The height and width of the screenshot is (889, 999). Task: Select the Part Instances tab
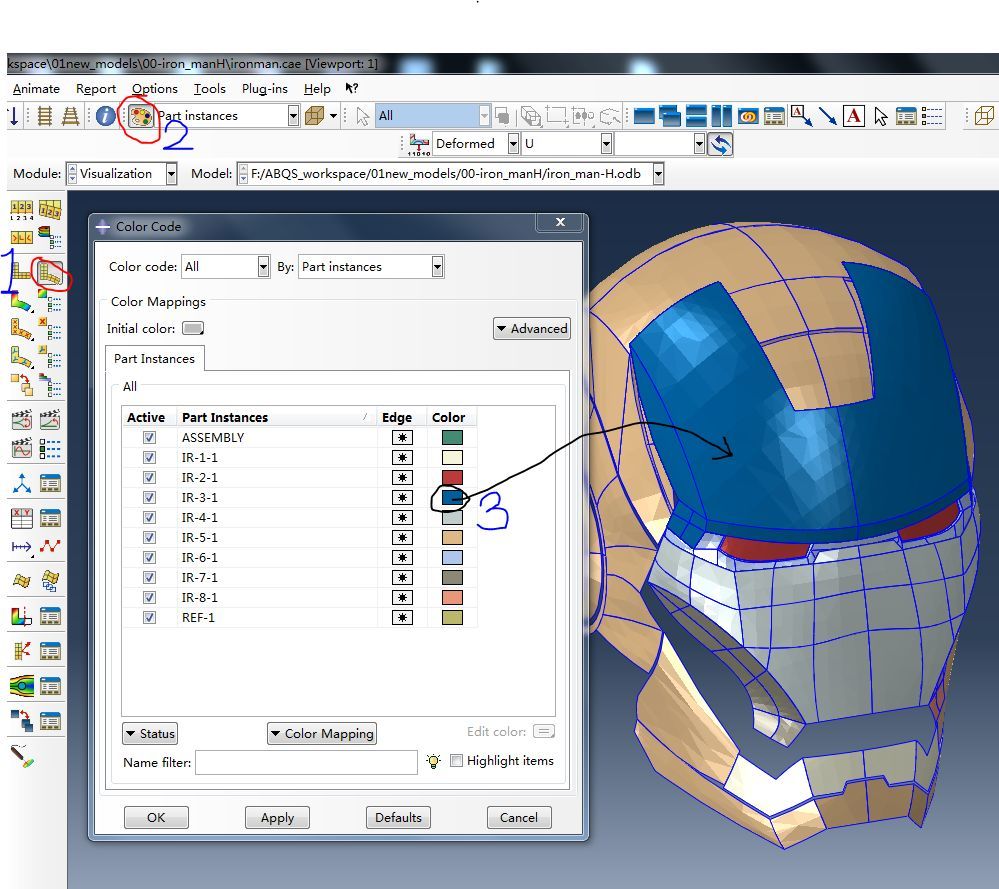point(155,358)
